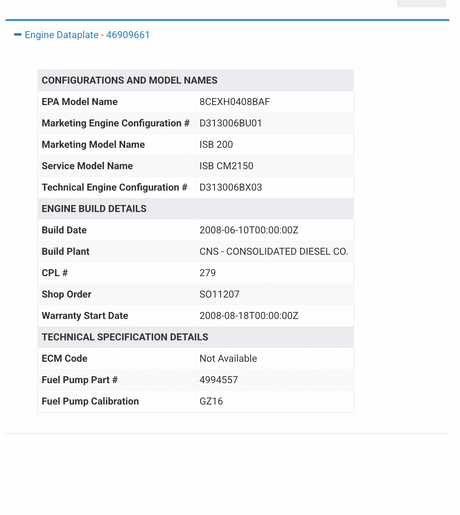Click the Fuel Pump Part # 4994557
The height and width of the screenshot is (515, 460).
point(219,380)
